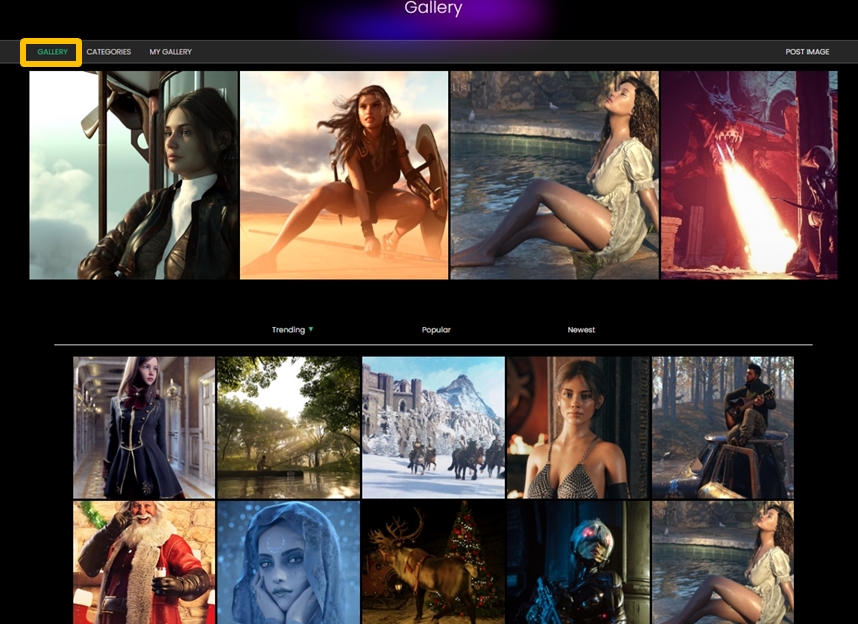Switch to the Categories tab
The image size is (858, 624).
pos(108,52)
